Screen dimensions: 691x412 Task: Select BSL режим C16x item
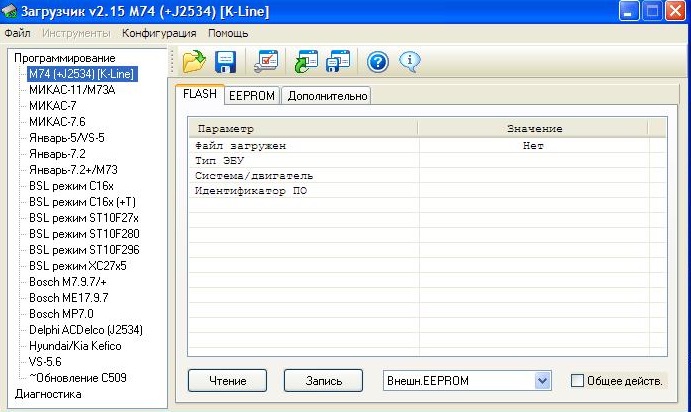point(71,186)
